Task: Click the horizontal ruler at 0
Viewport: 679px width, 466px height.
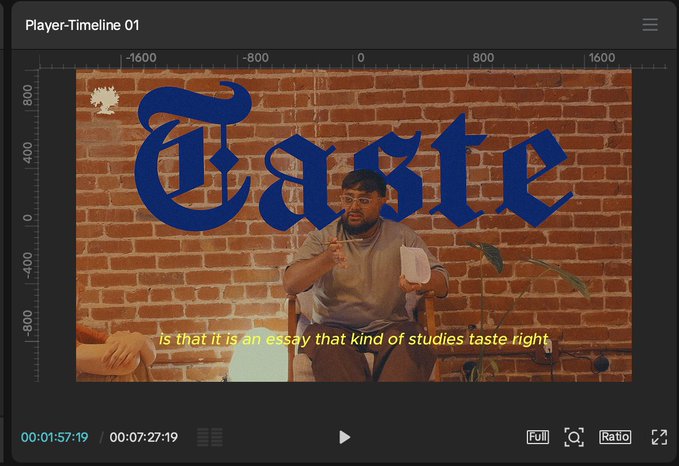Action: 360,58
